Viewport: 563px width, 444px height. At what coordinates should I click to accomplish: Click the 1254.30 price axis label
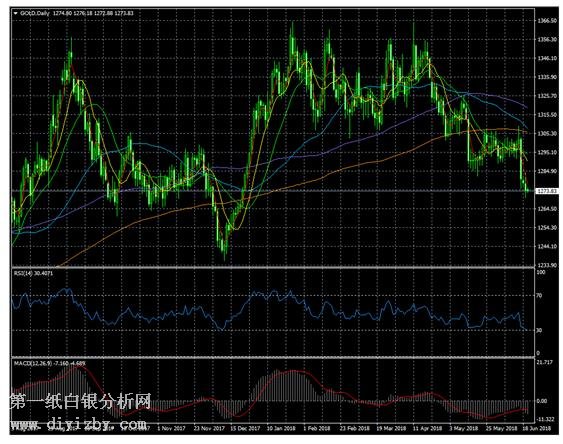546,228
